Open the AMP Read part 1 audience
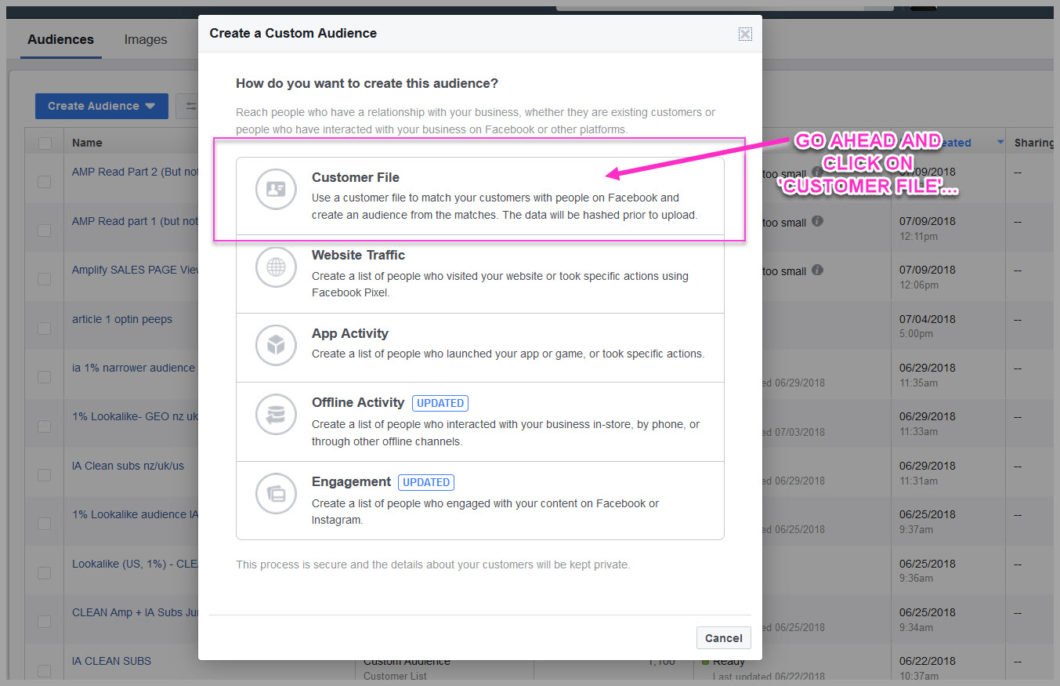This screenshot has width=1060, height=686. [135, 221]
